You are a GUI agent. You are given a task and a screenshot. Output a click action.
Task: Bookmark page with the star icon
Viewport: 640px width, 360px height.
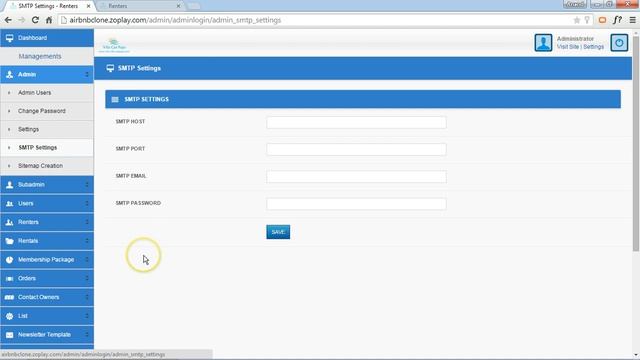tap(577, 20)
